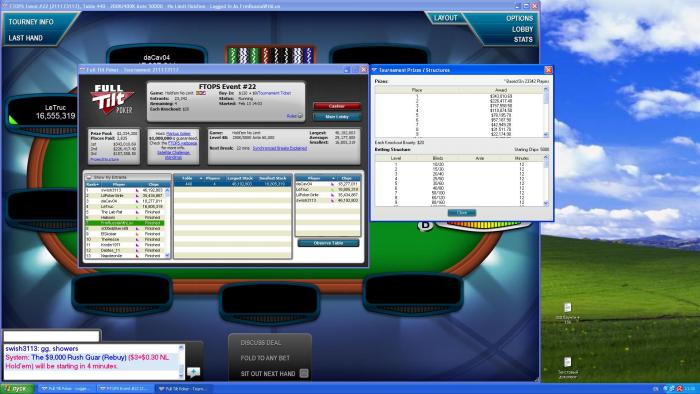Click the Main Lobby button
This screenshot has width=700, height=394.
pyautogui.click(x=337, y=117)
